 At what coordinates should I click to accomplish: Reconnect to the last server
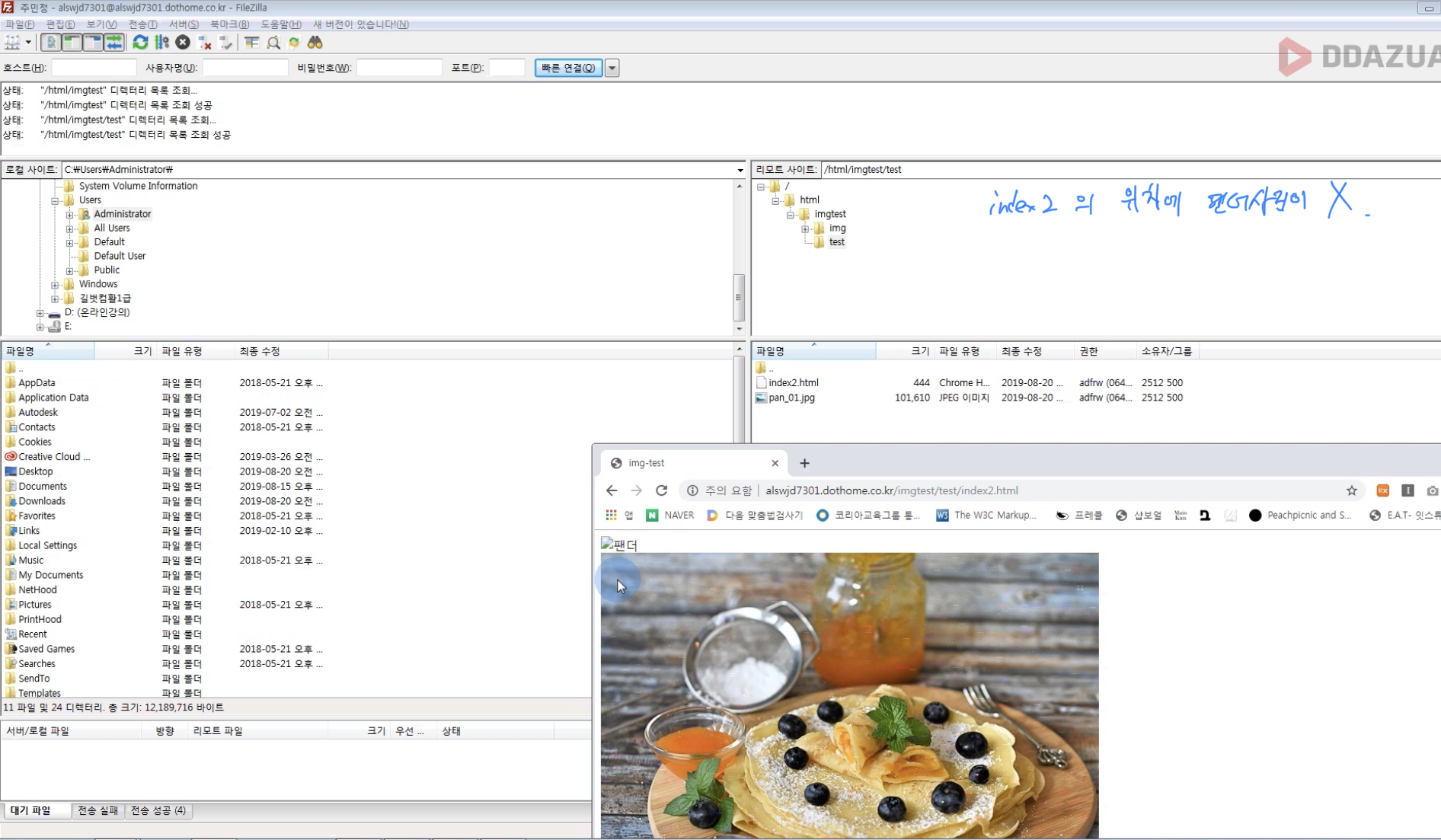click(225, 43)
